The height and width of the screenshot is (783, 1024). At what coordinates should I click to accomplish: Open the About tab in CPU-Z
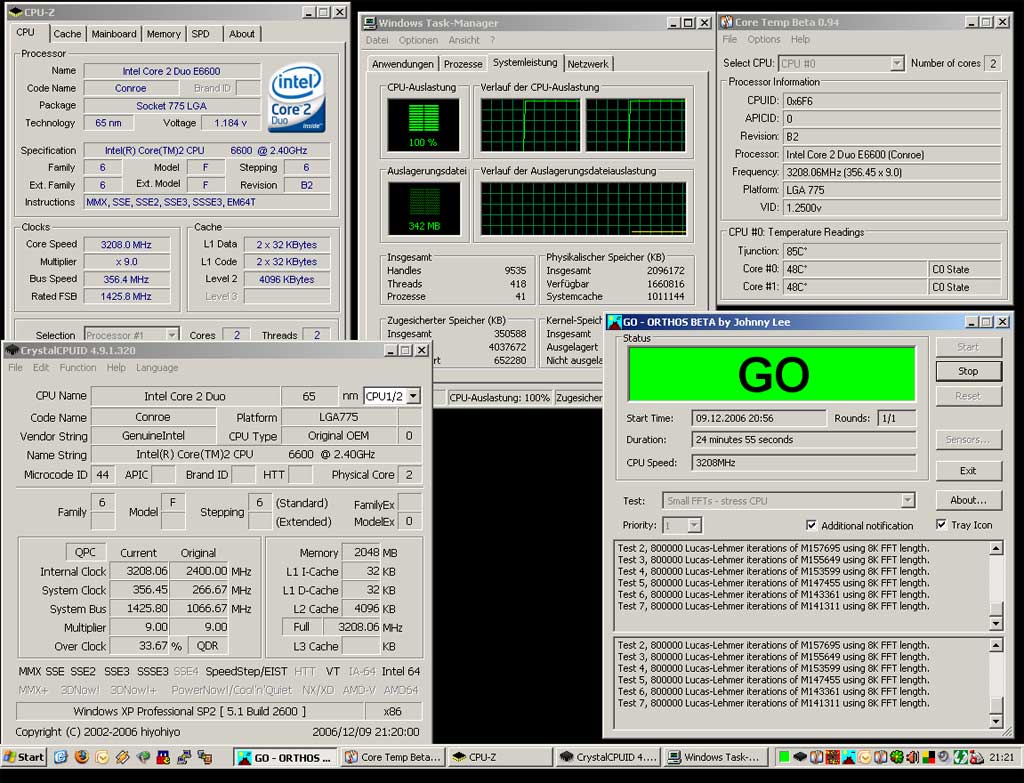click(242, 34)
